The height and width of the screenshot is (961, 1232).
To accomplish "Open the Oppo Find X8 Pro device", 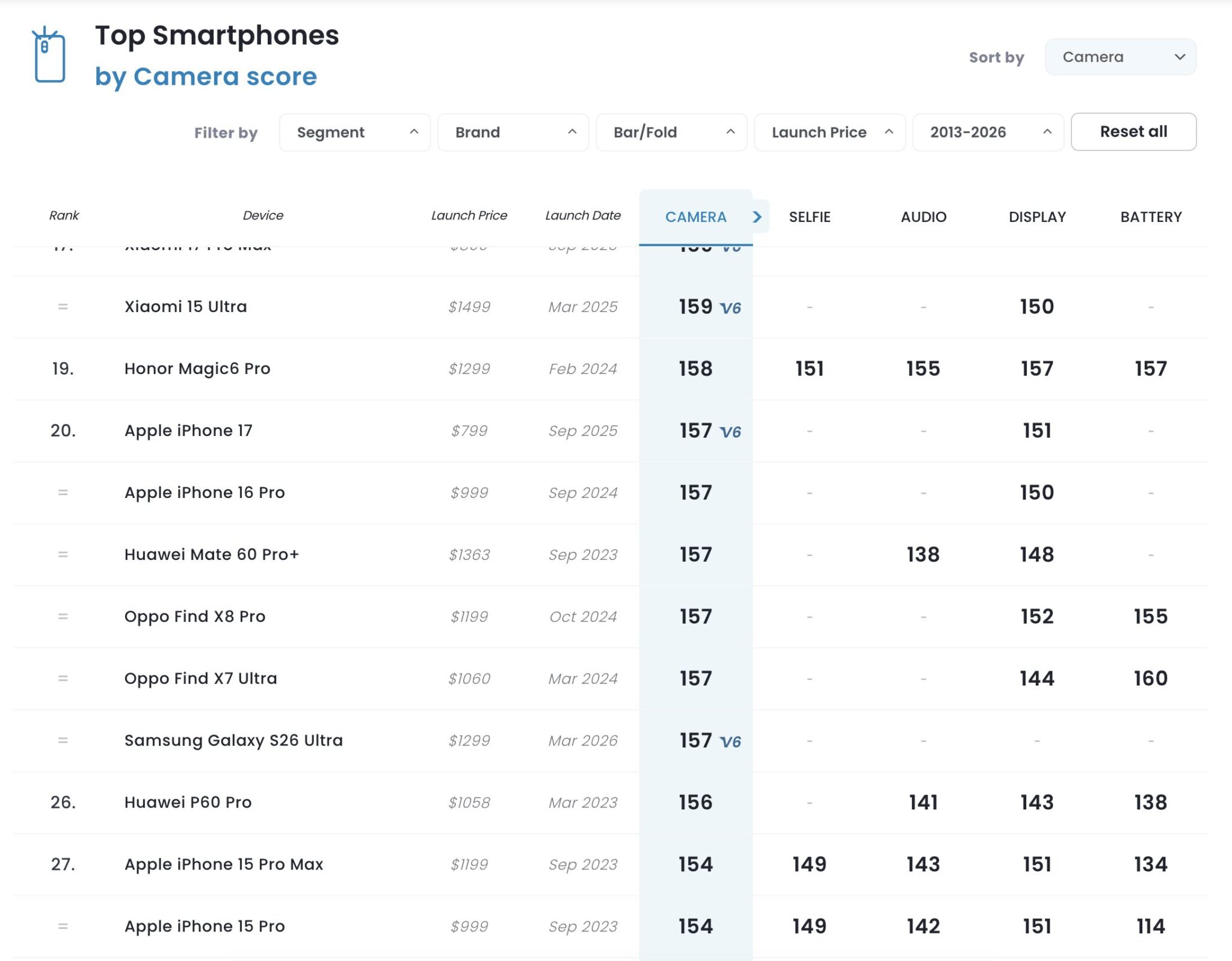I will (x=194, y=616).
